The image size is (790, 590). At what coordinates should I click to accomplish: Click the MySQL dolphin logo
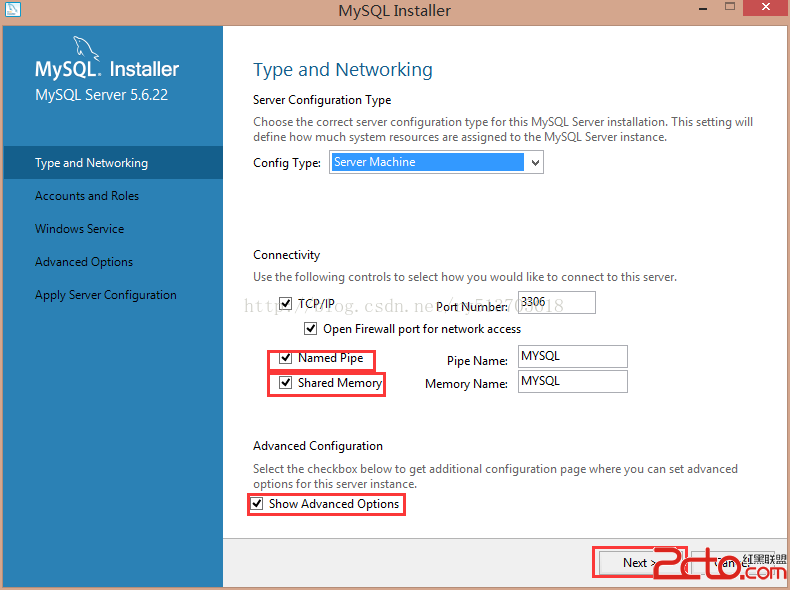pyautogui.click(x=86, y=49)
